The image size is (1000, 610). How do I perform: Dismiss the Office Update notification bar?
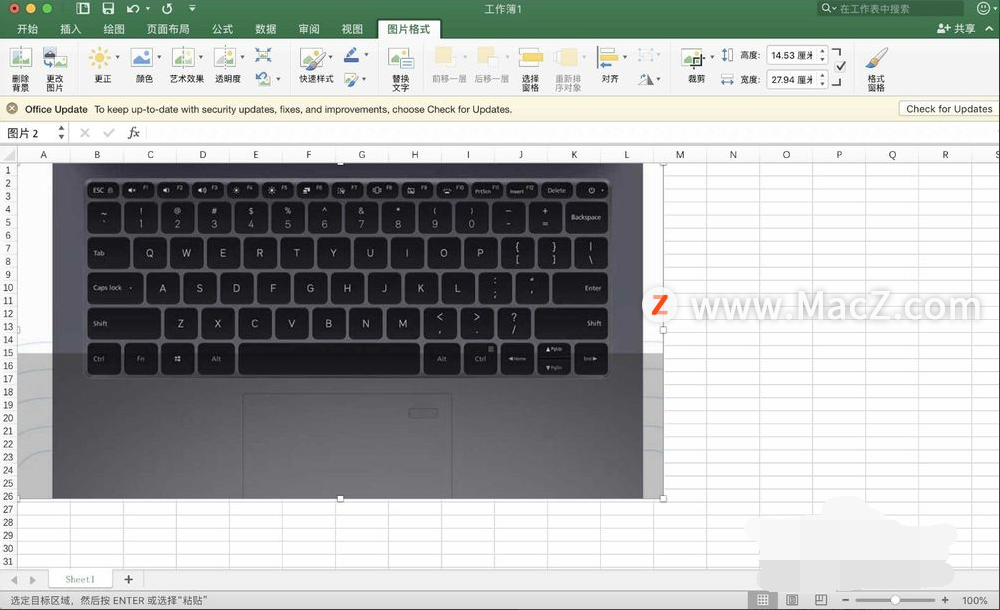point(12,109)
